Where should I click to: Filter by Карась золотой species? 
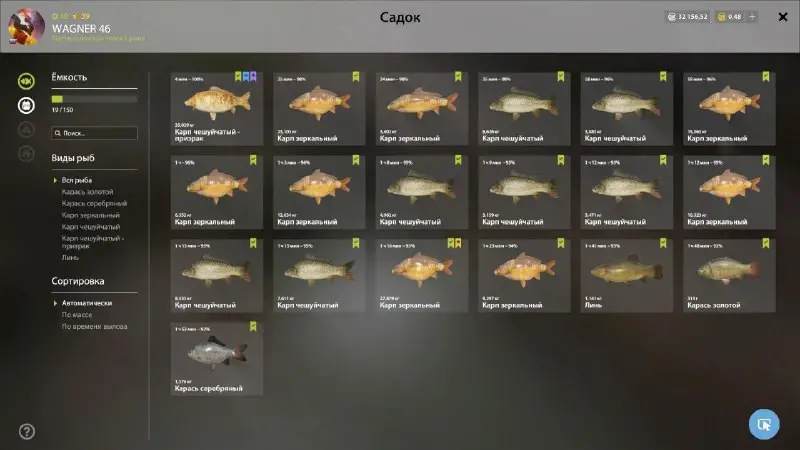click(x=87, y=192)
